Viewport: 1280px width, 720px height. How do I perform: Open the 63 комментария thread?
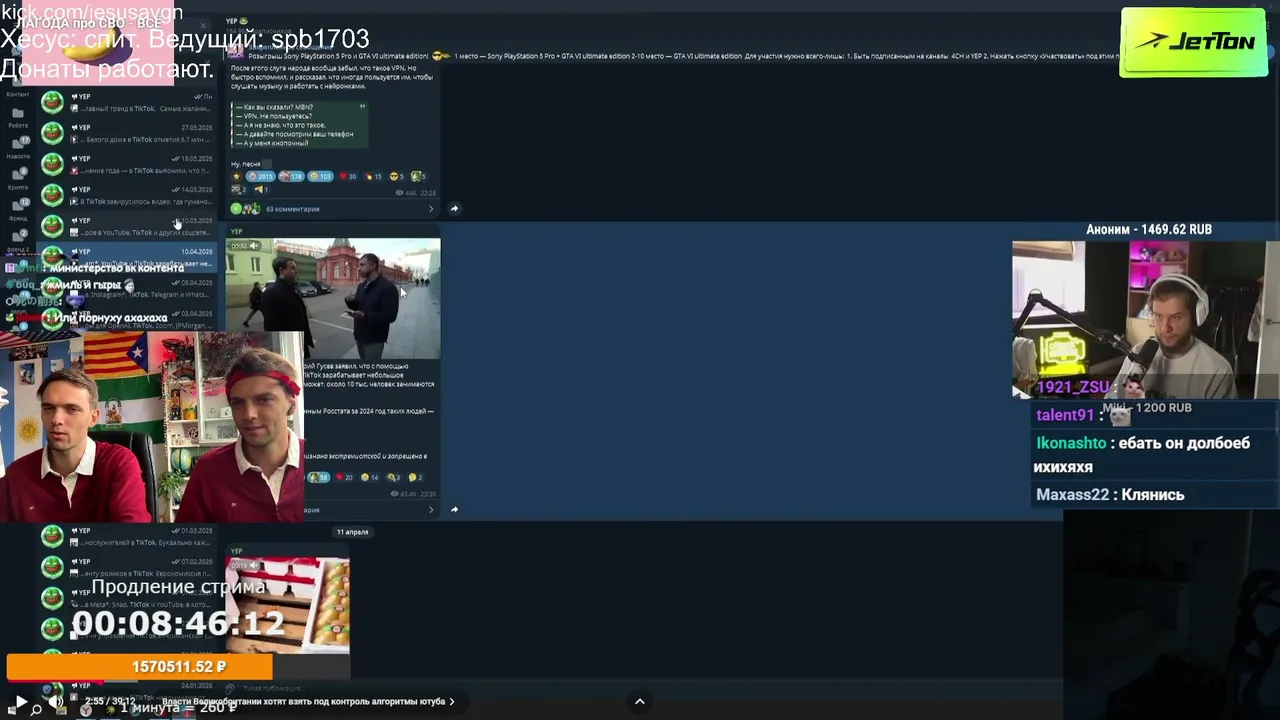(x=292, y=209)
